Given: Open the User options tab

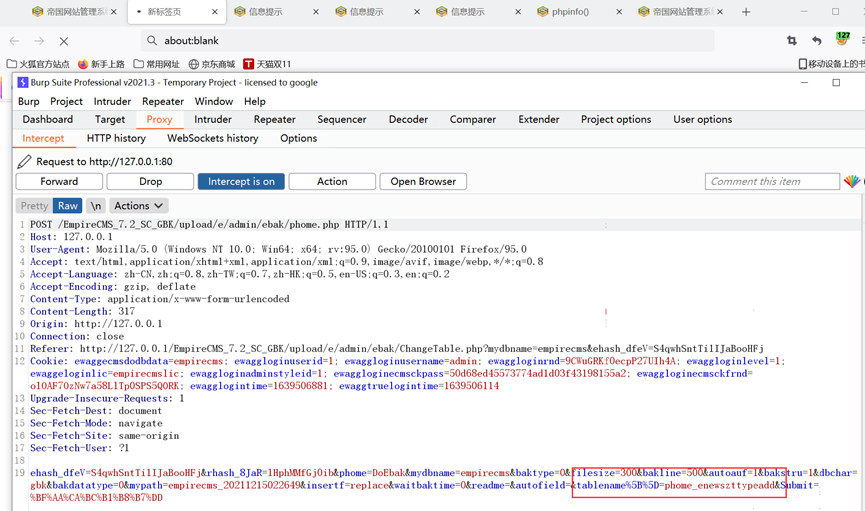Looking at the screenshot, I should (702, 119).
